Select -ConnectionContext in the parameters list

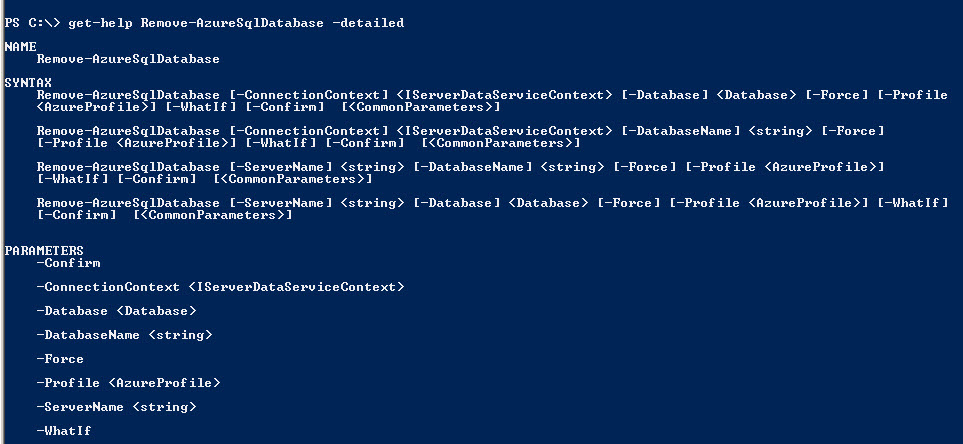point(108,287)
